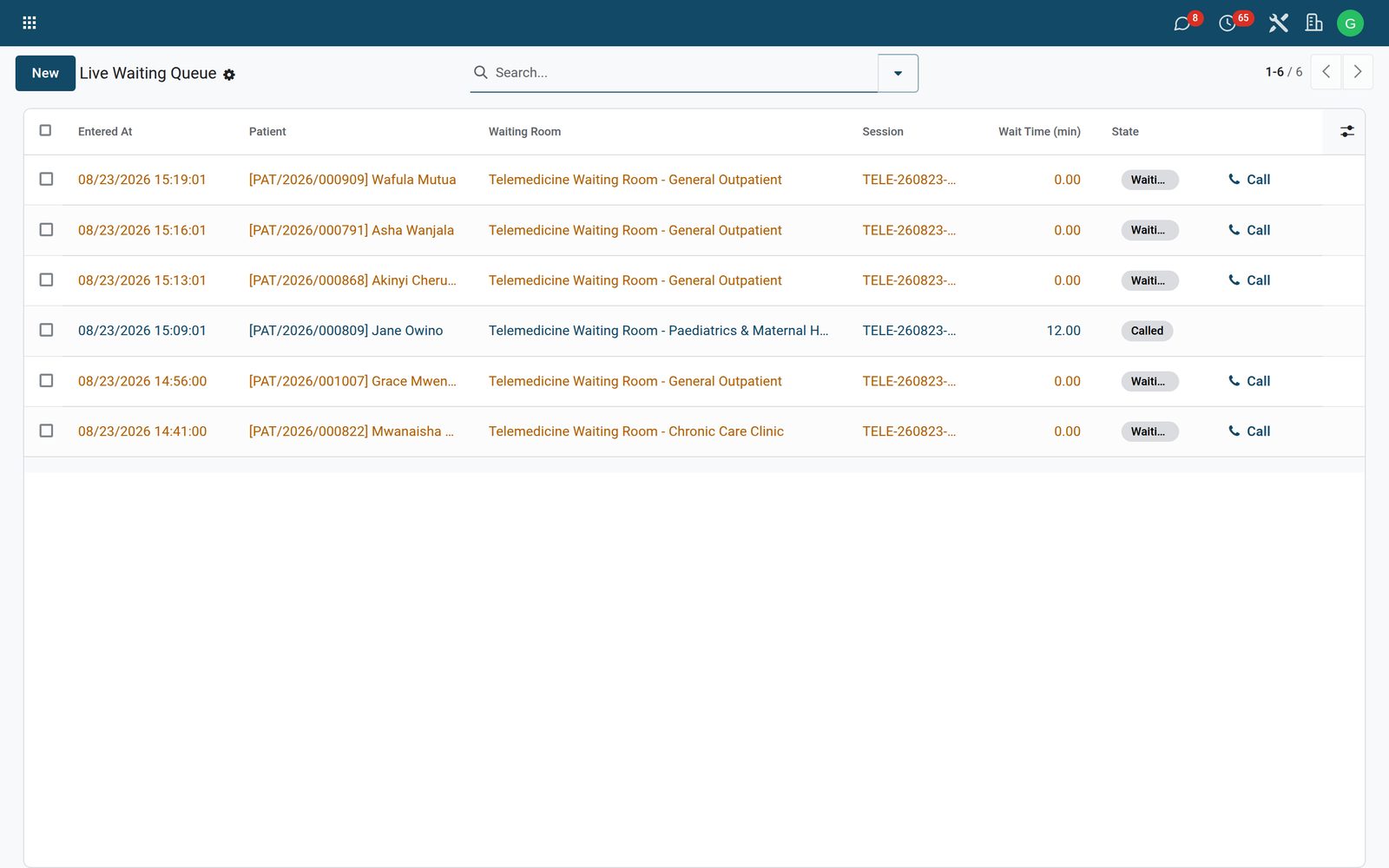Call patient Mwanaisha
This screenshot has height=868, width=1389.
click(1249, 431)
